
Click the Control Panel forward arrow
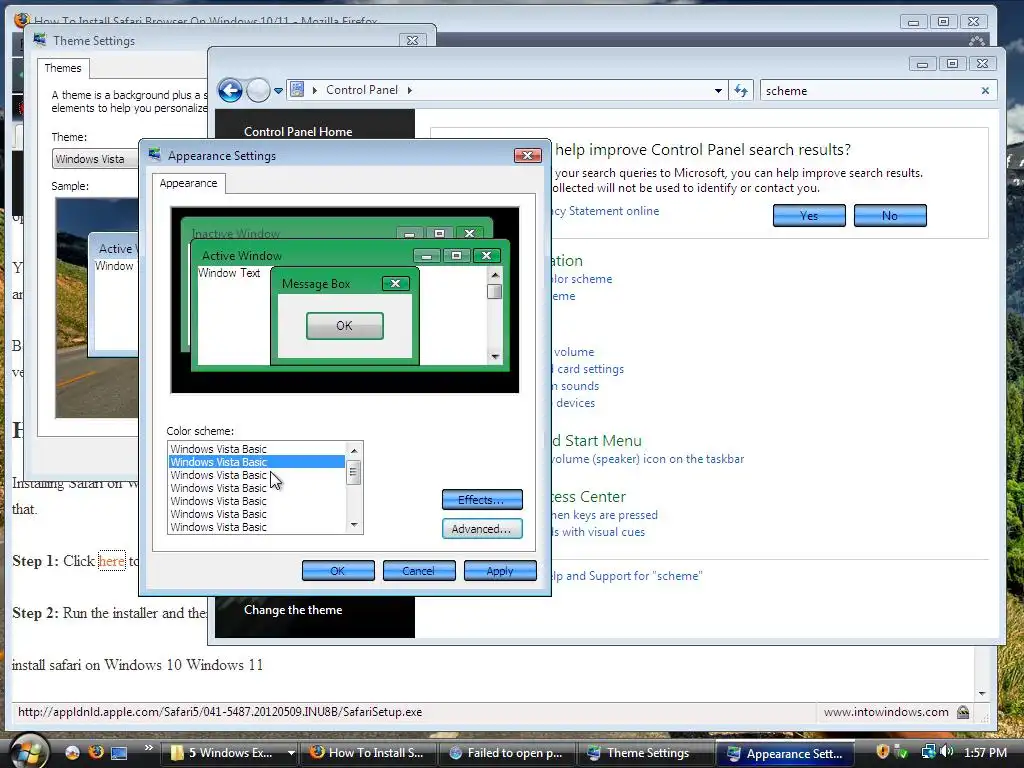258,90
